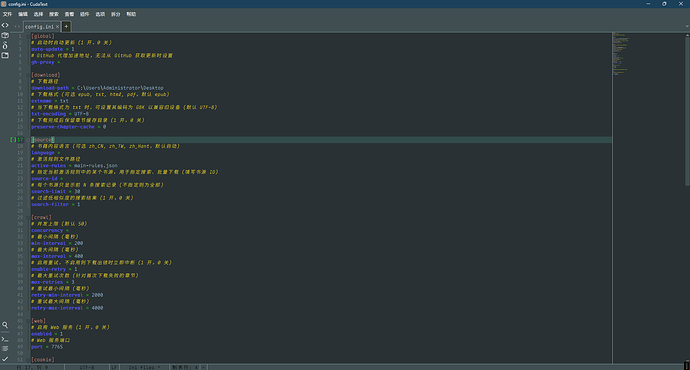
Task: Click the concurrency = line
Action: pyautogui.click(x=50, y=230)
